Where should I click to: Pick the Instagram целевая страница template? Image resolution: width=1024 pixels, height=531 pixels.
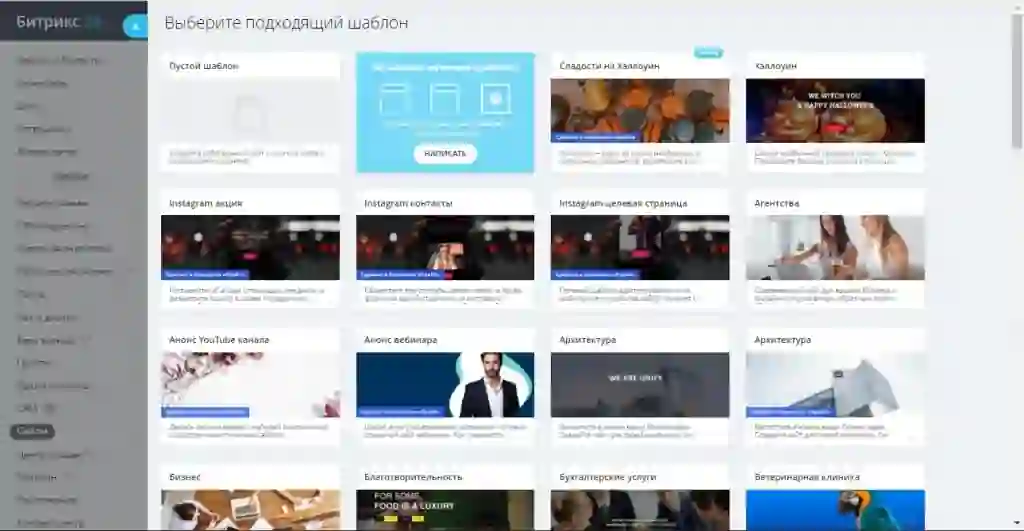[x=640, y=248]
